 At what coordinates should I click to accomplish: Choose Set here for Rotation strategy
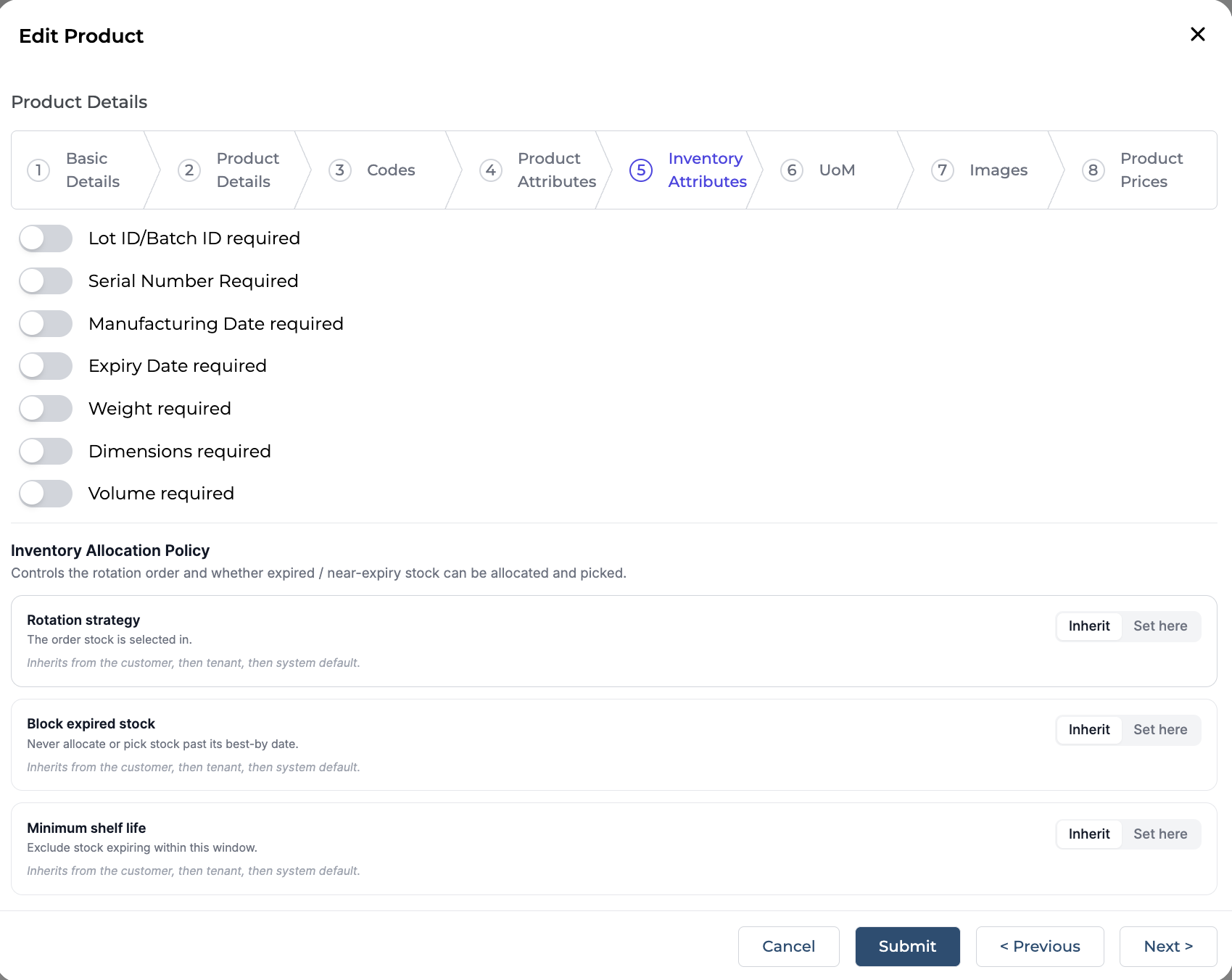pyautogui.click(x=1160, y=626)
